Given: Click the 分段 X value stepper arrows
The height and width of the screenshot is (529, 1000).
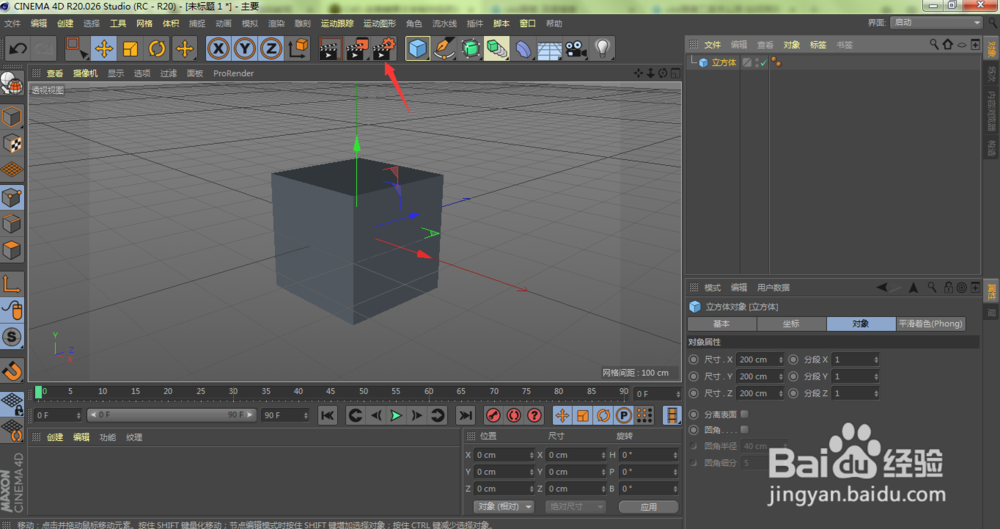Looking at the screenshot, I should [x=876, y=359].
